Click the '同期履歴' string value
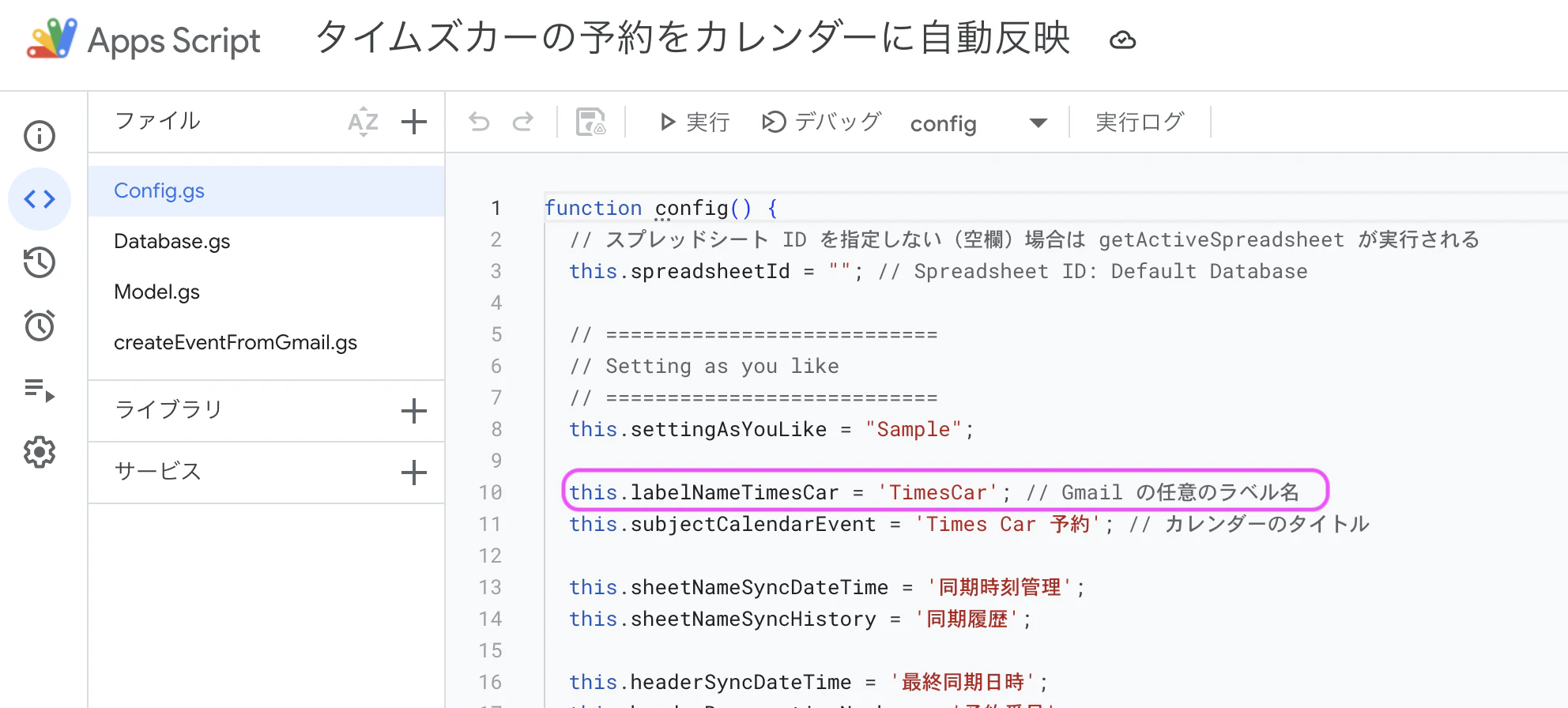Image resolution: width=1568 pixels, height=708 pixels. click(x=967, y=619)
